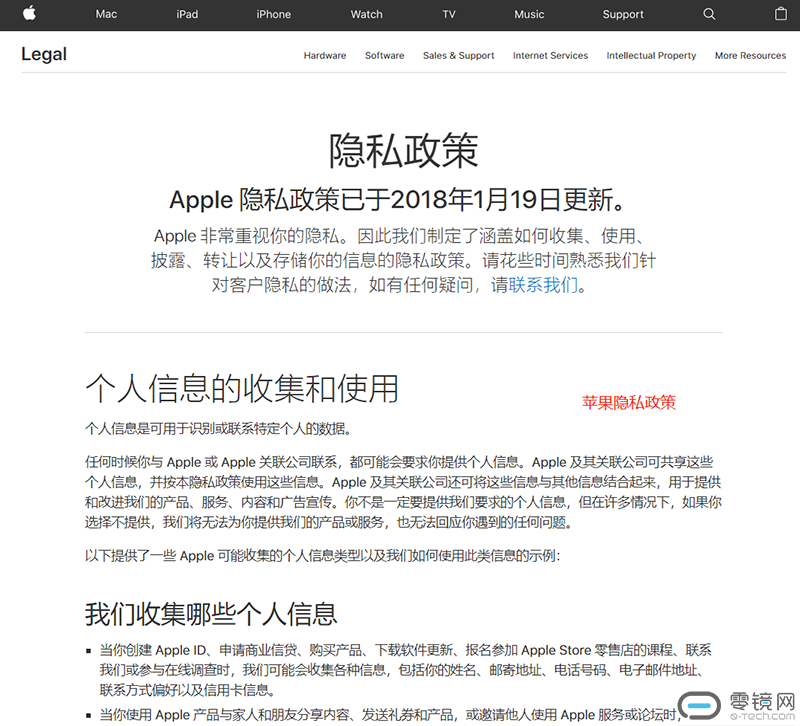Follow the 联系我们 link
Image resolution: width=800 pixels, height=726 pixels.
point(543,285)
